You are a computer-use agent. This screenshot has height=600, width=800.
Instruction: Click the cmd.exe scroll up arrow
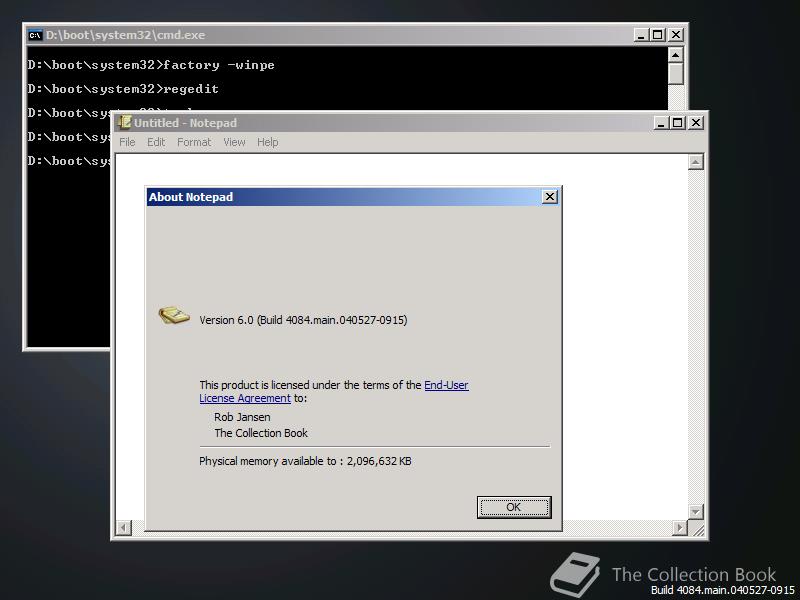[676, 55]
